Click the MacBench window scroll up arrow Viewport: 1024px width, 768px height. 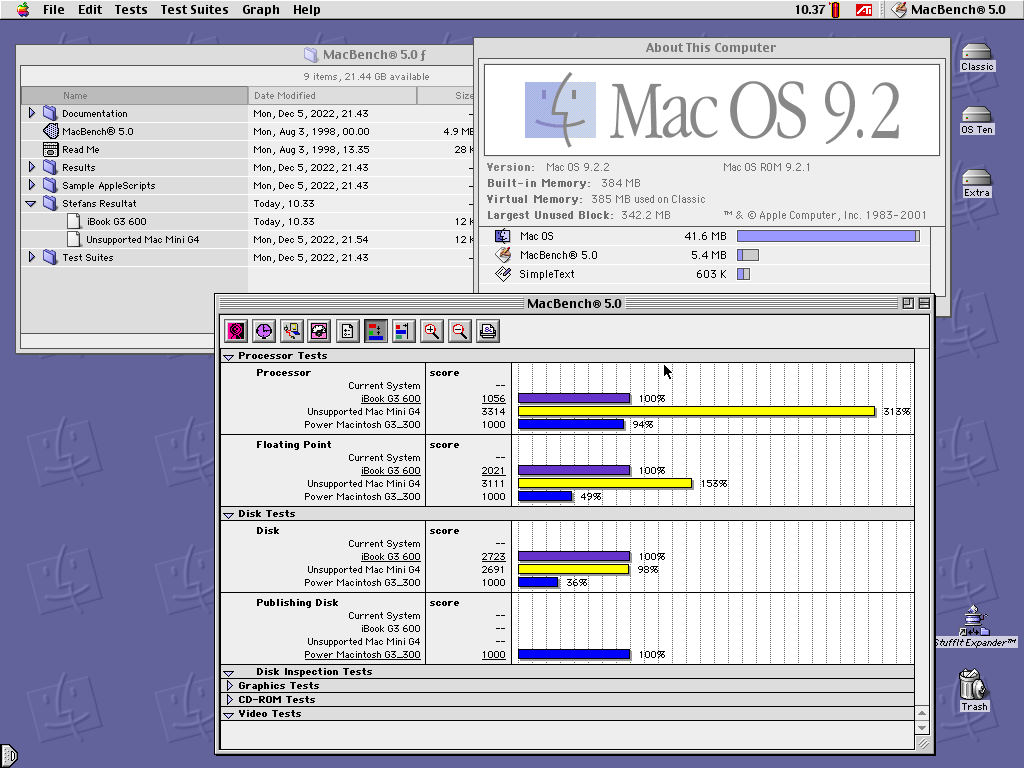[x=922, y=714]
